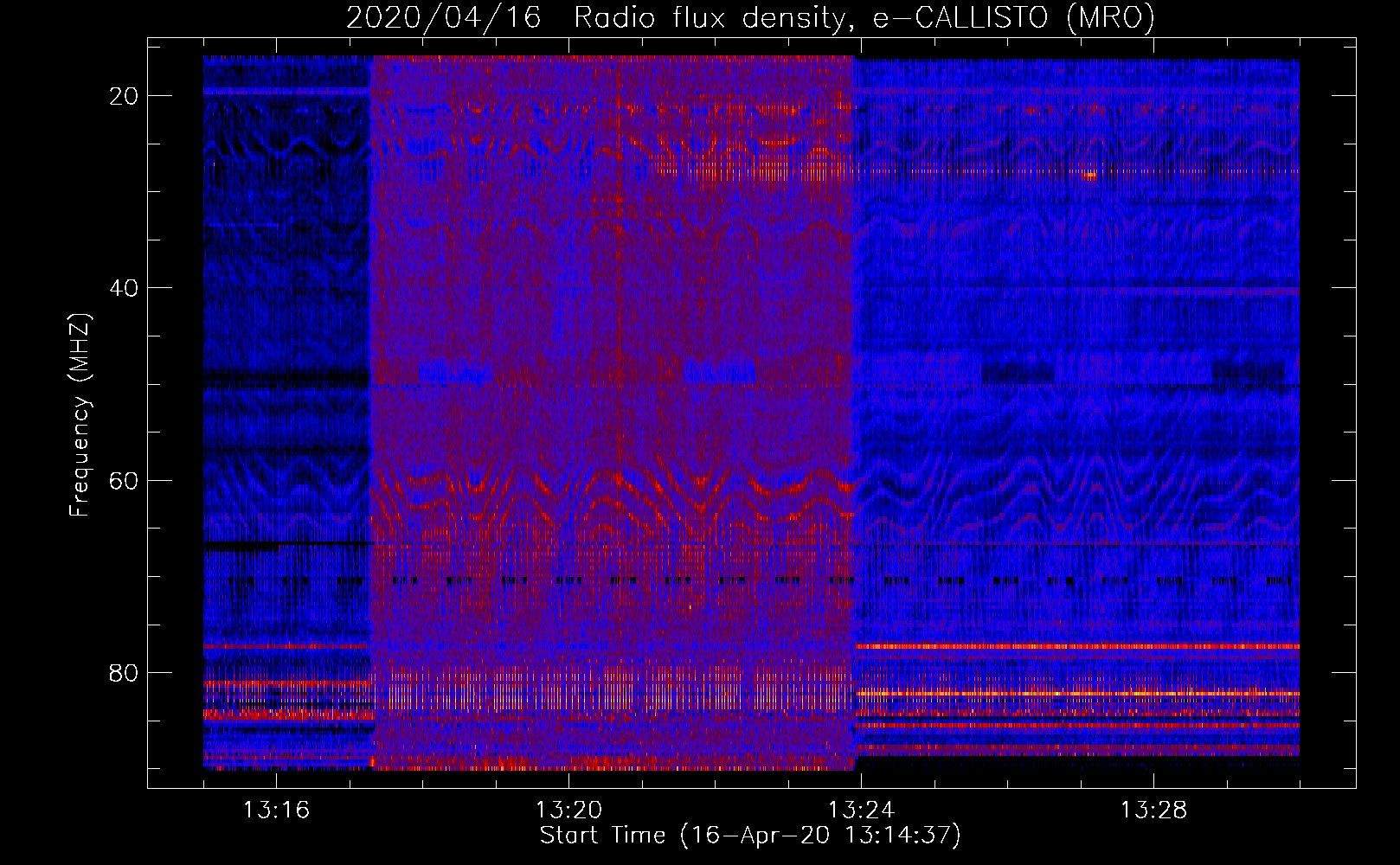The width and height of the screenshot is (1400, 865).
Task: Click the '20' frequency tick label
Action: coord(124,96)
